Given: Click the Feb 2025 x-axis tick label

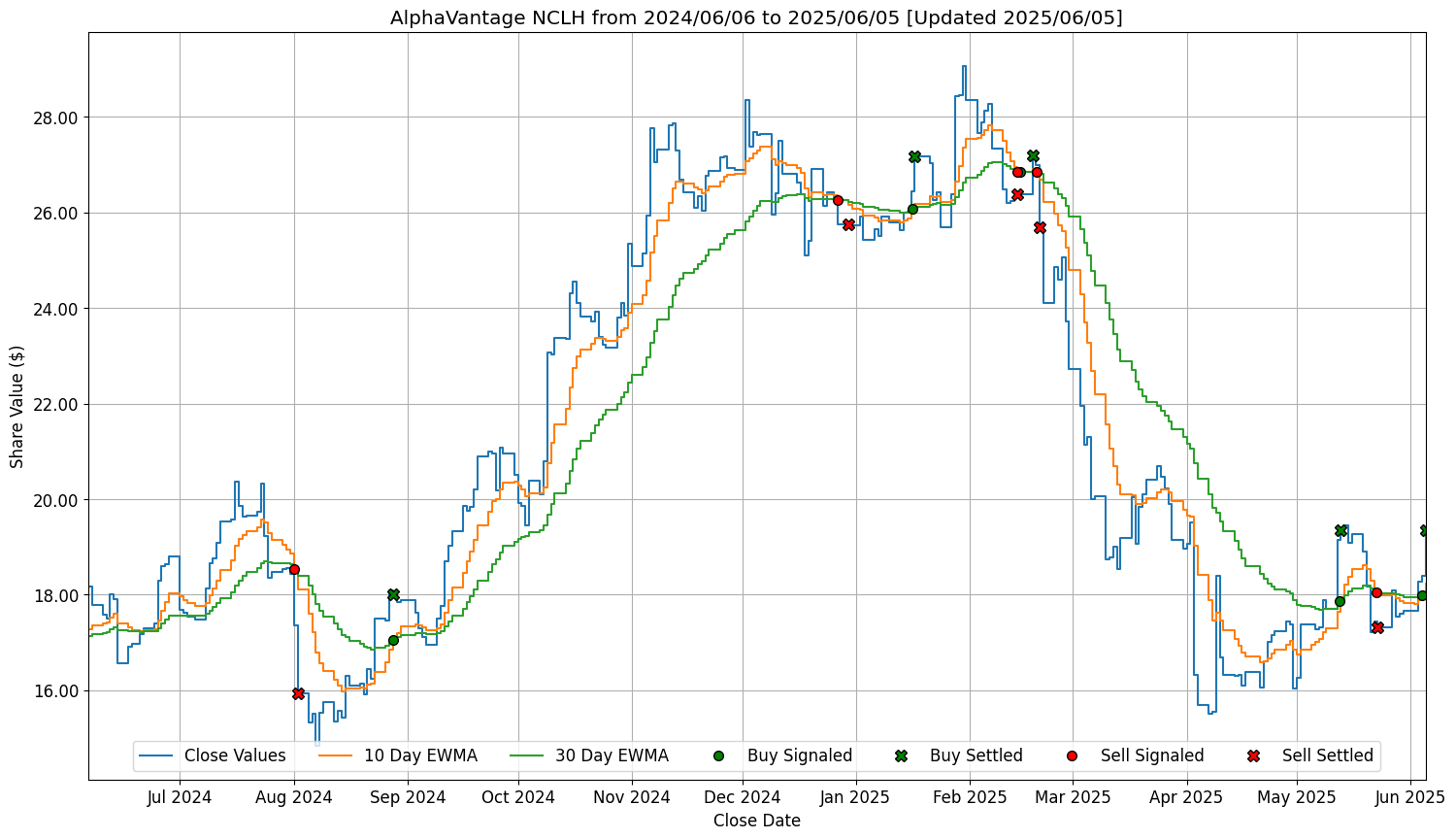Looking at the screenshot, I should pyautogui.click(x=970, y=798).
